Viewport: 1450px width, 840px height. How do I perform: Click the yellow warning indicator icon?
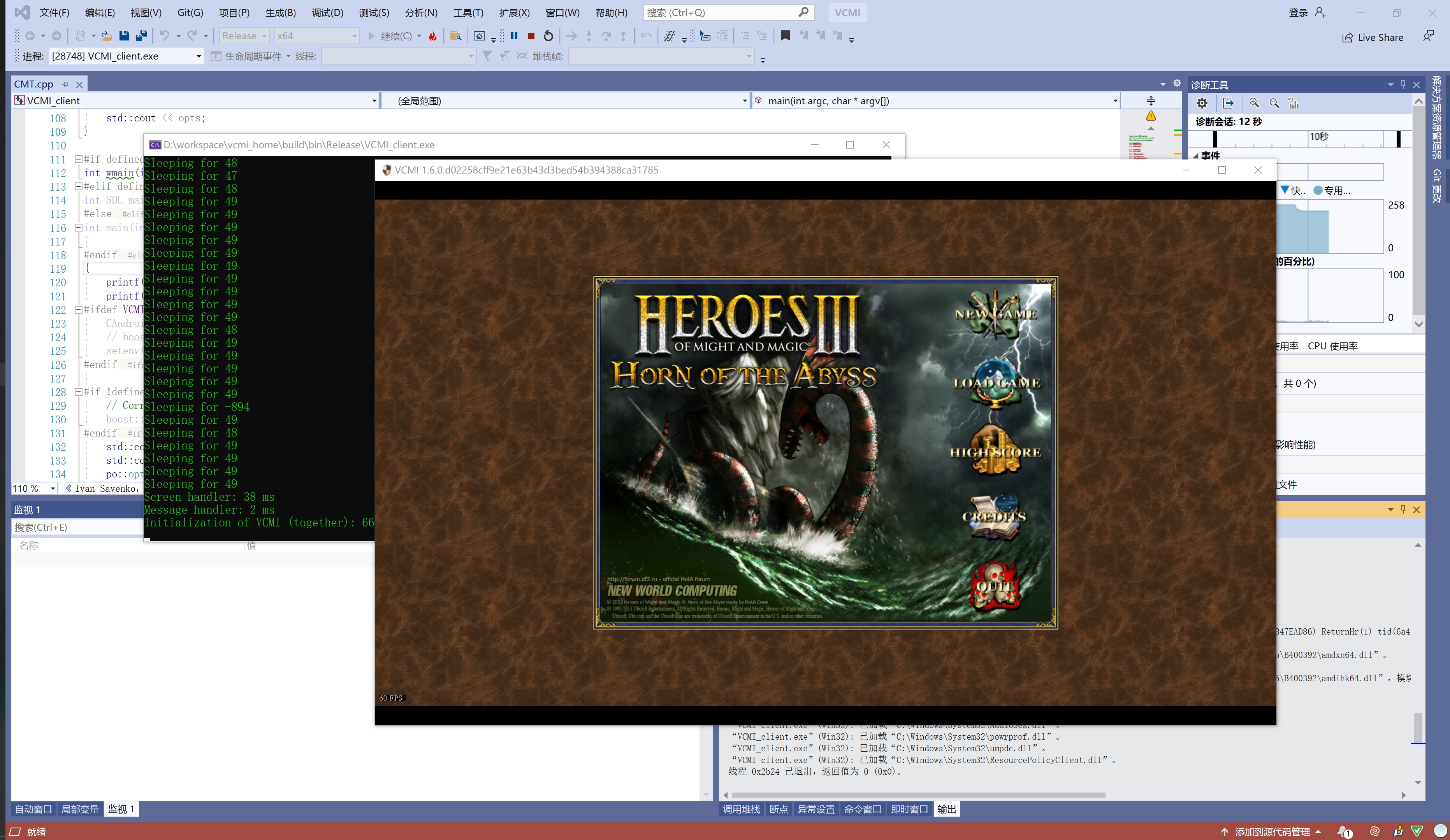click(1151, 116)
